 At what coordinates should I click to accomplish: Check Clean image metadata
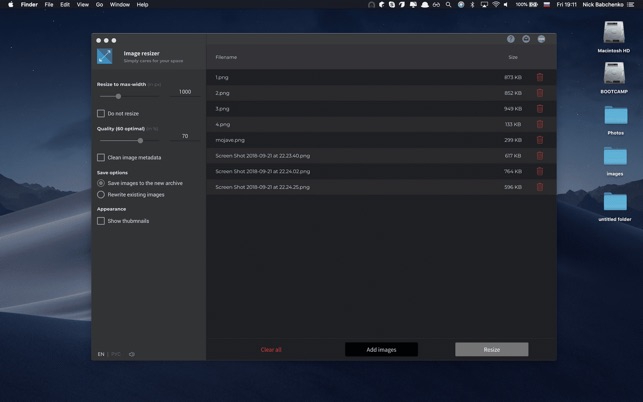[101, 157]
